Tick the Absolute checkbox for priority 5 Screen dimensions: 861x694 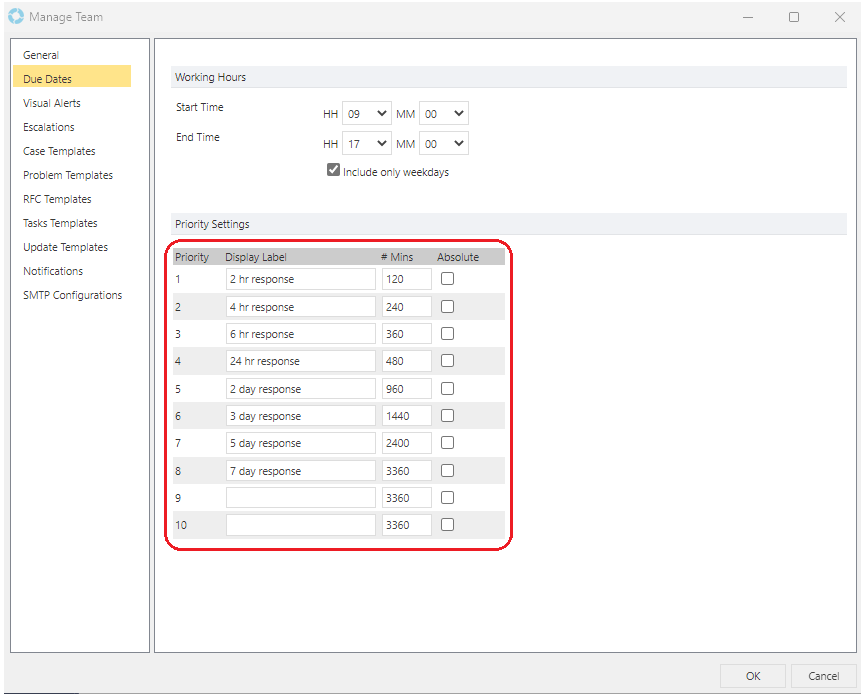pos(447,389)
